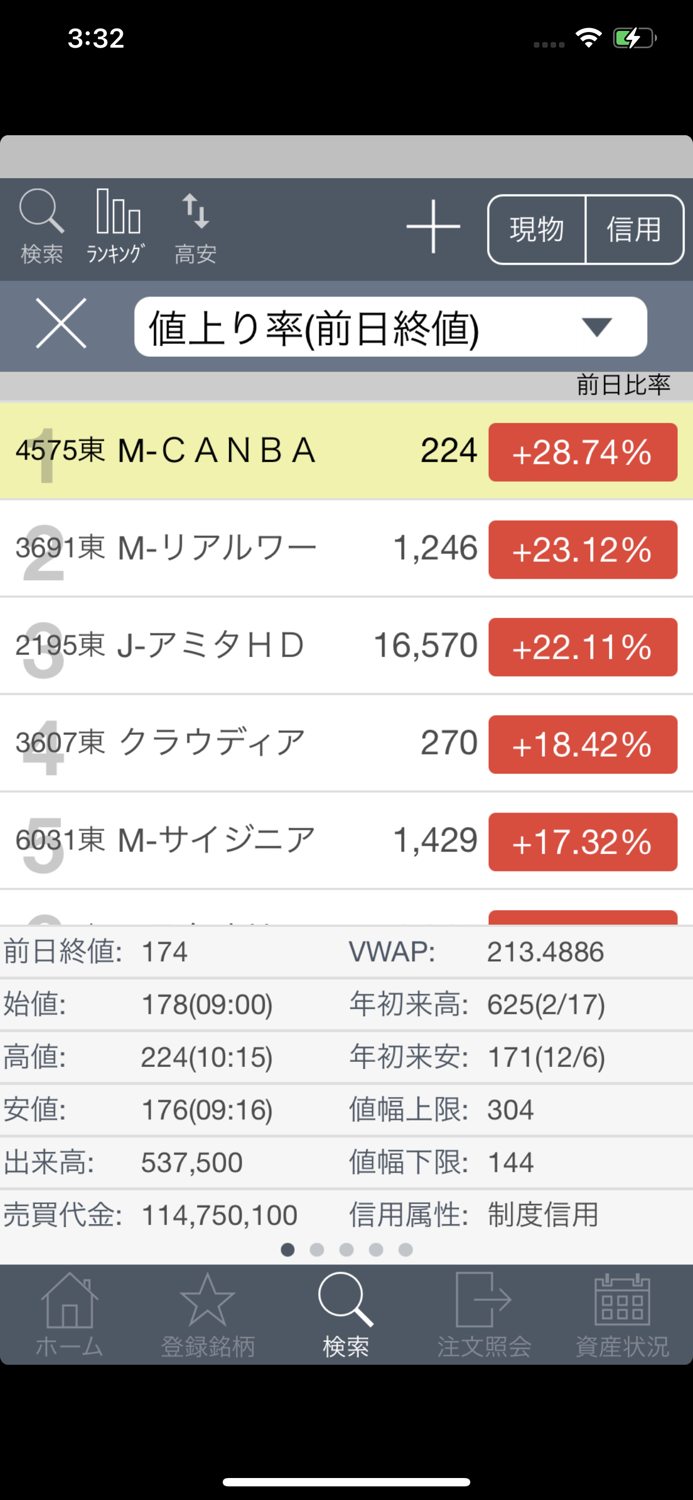Open the 注文照会 order inquiry icon
This screenshot has width=693, height=1500.
tap(484, 1310)
